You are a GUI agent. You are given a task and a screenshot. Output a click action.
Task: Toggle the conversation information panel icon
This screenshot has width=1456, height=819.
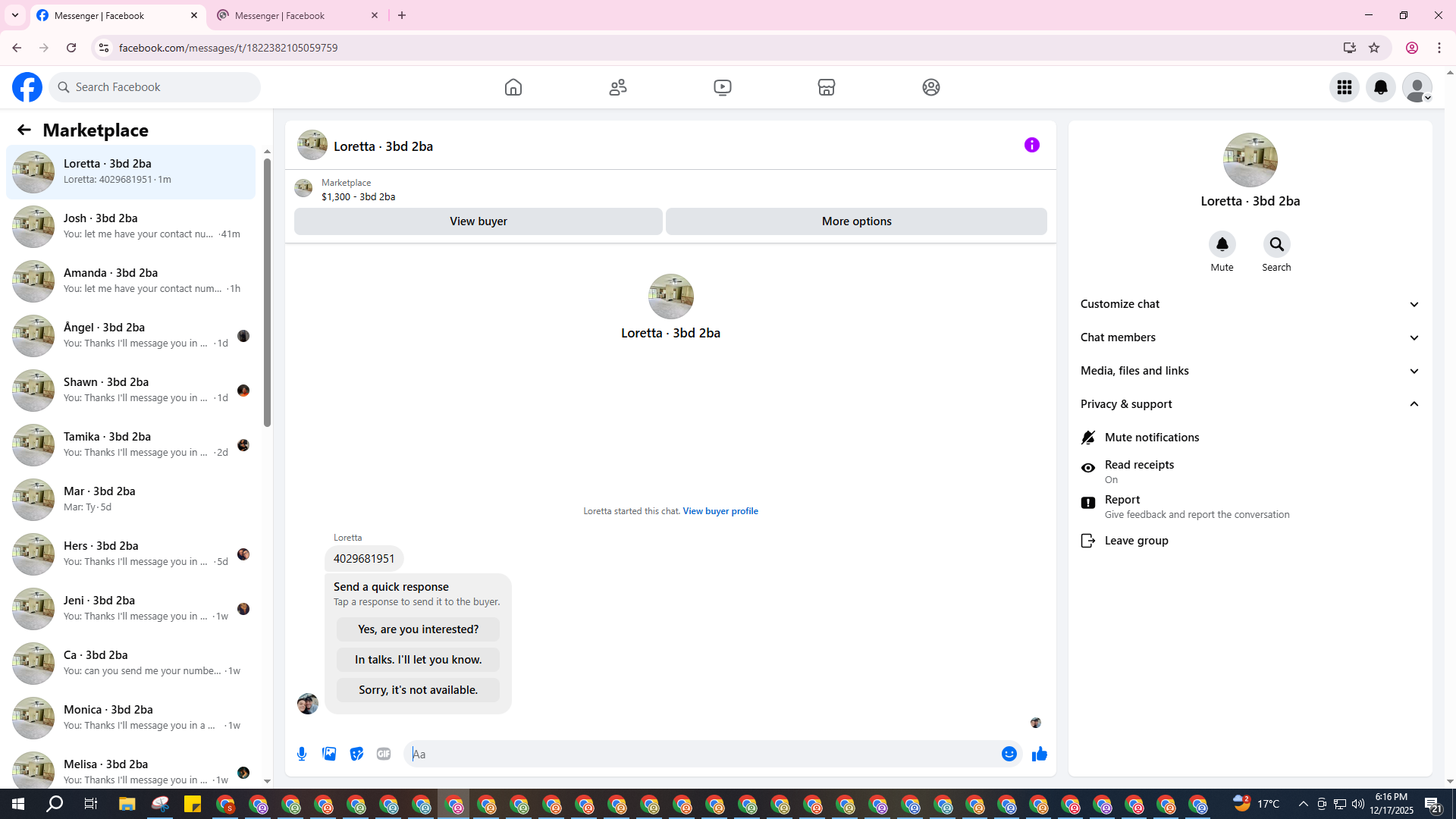1031,145
